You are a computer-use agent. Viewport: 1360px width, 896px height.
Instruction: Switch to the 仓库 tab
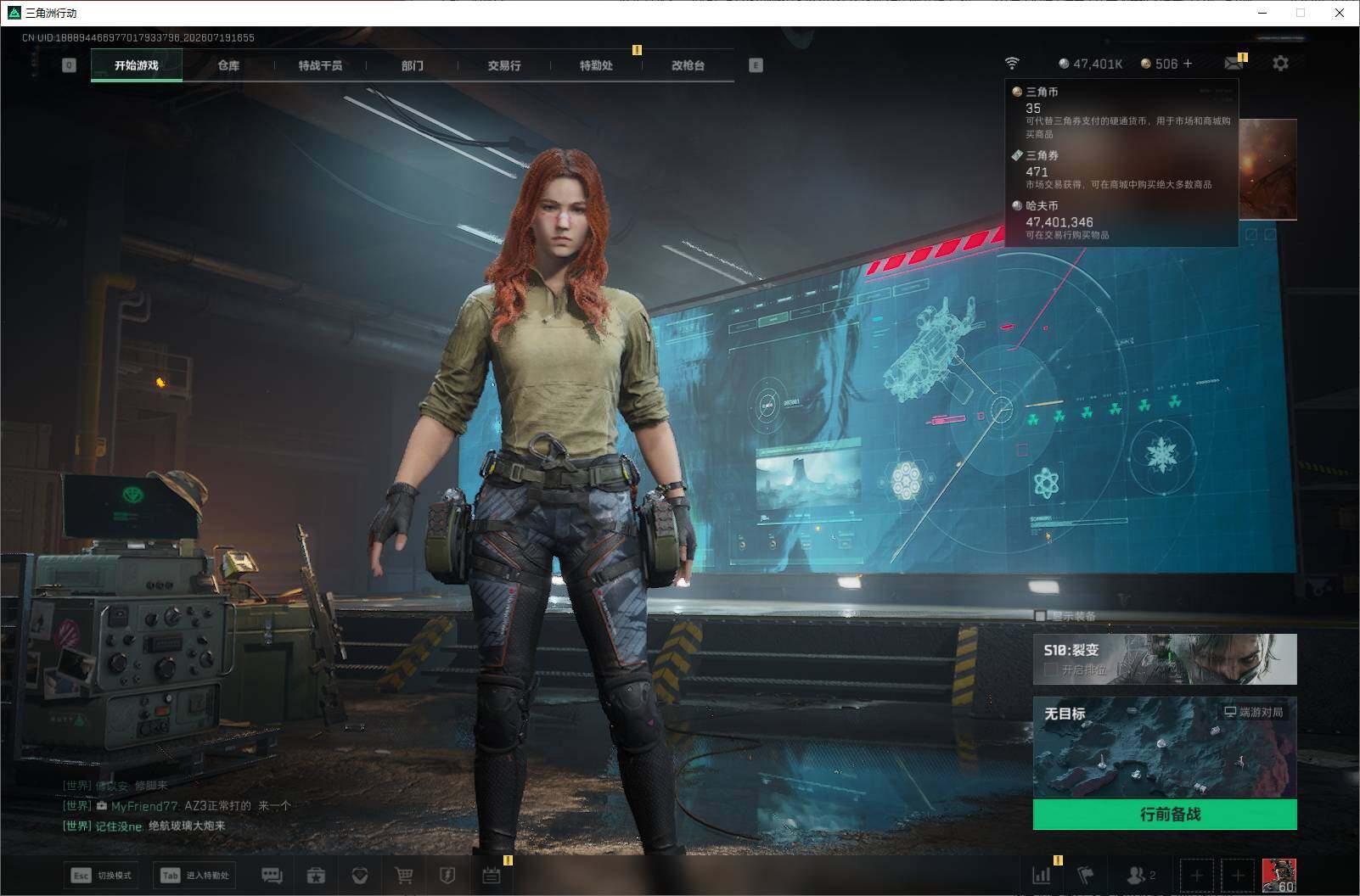pos(228,65)
